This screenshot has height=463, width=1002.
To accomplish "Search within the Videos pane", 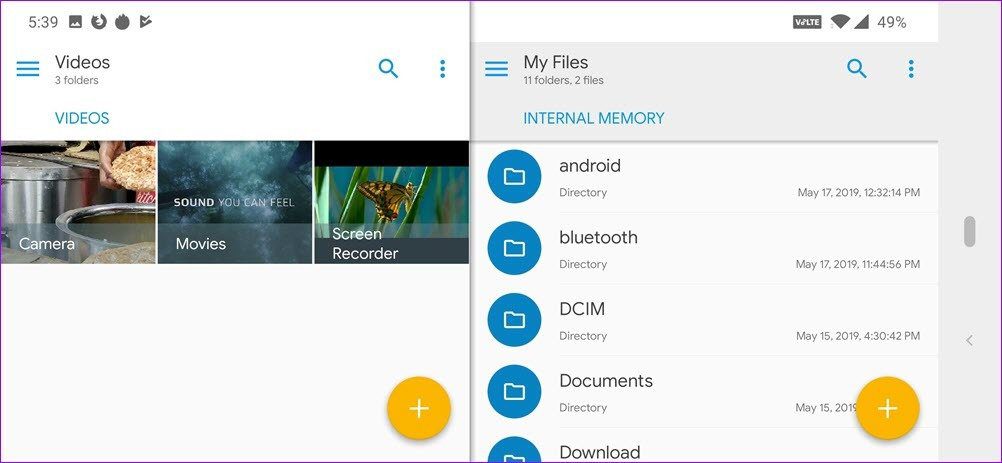I will [389, 68].
